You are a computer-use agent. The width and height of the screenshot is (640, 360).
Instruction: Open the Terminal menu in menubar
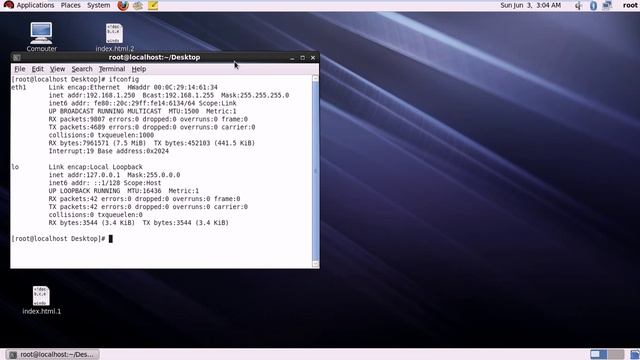coord(112,69)
